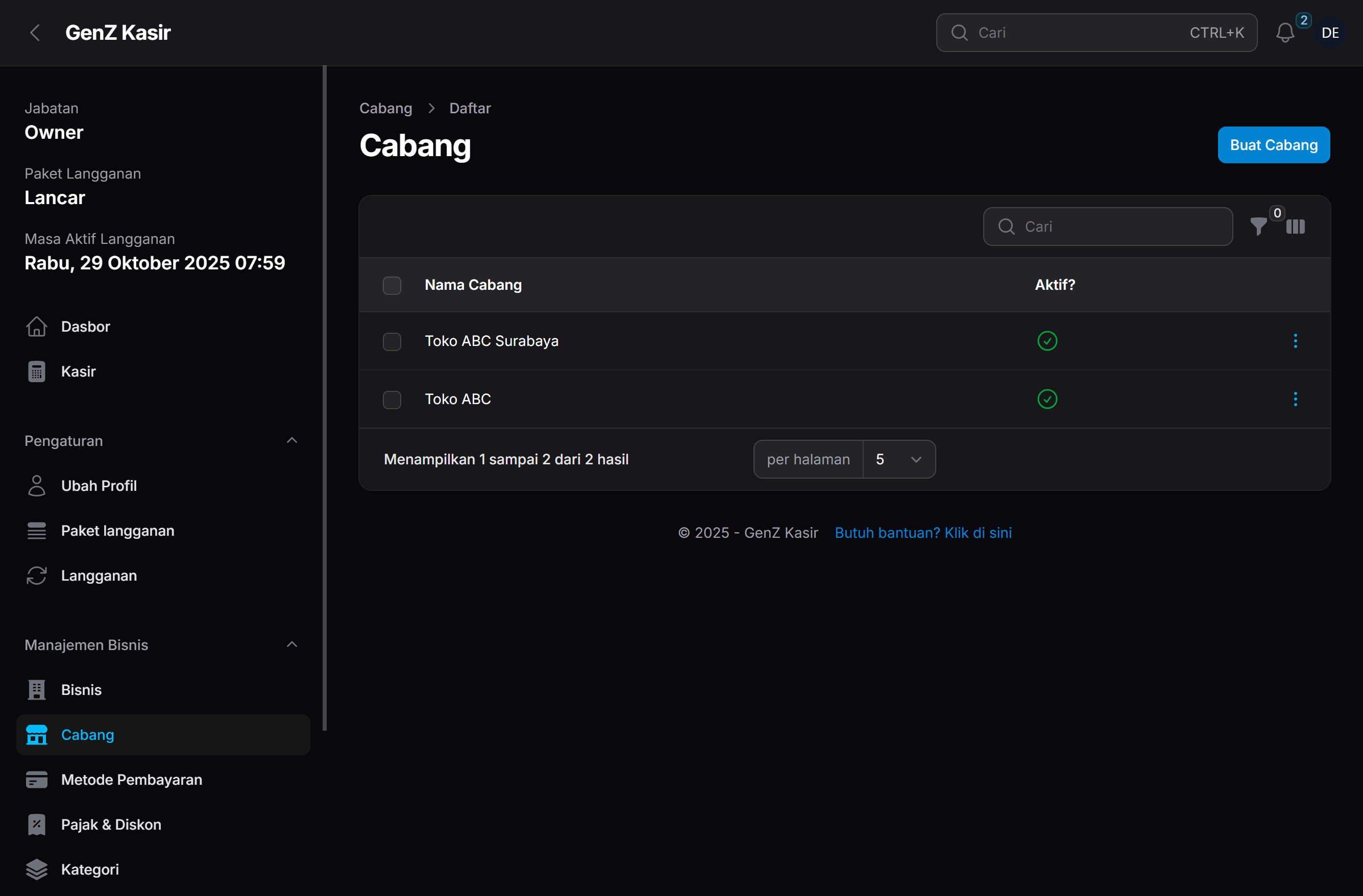Open the per halaman dropdown

898,459
